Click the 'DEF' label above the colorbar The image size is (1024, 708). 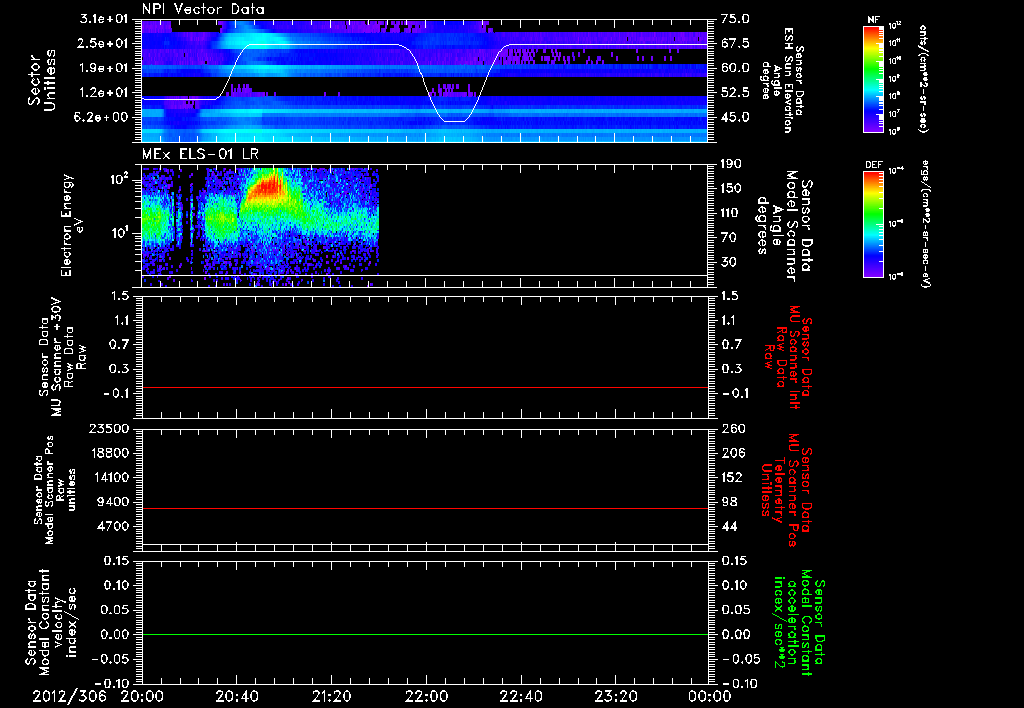[873, 165]
